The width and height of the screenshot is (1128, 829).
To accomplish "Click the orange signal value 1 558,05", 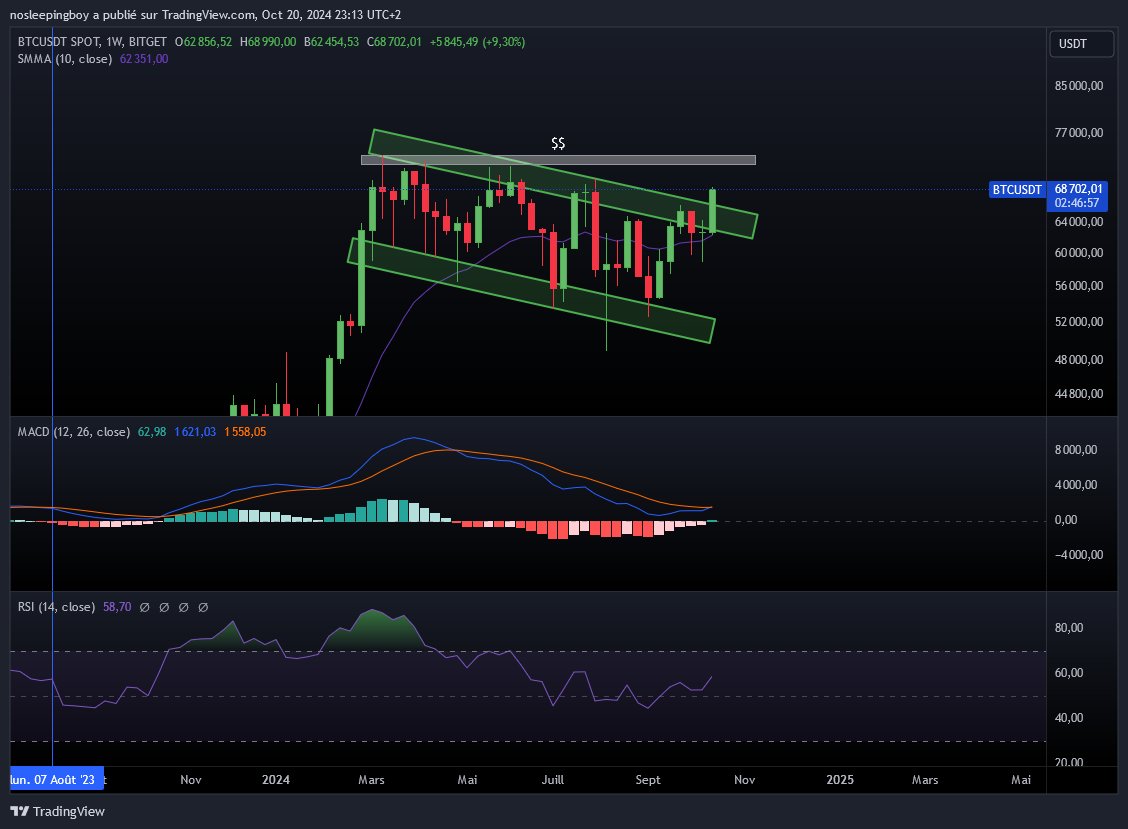I will 245,432.
